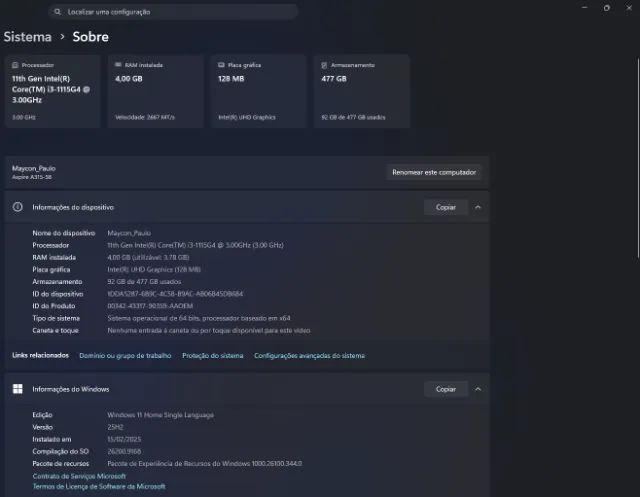This screenshot has height=497, width=640.
Task: Select "Intel(R) UHD Graphics (128 MB)" row value
Action: point(154,270)
